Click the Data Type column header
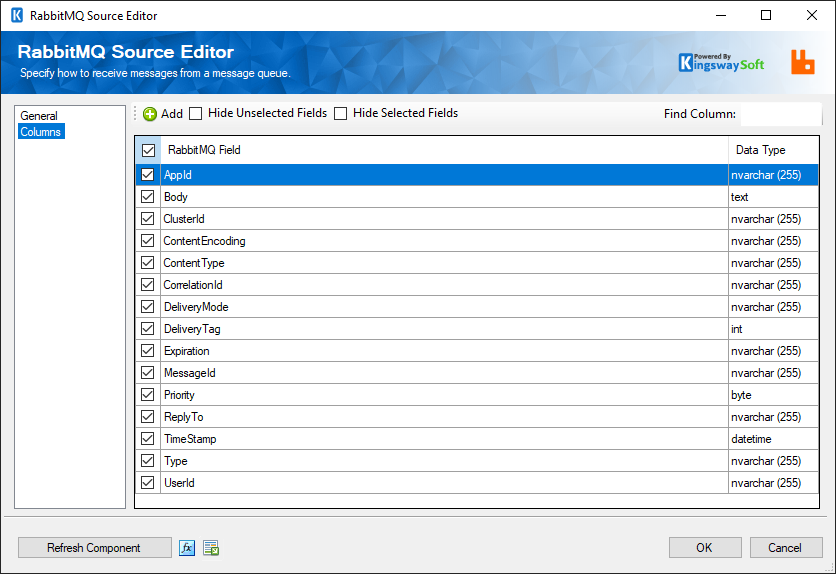836x574 pixels. pos(760,150)
